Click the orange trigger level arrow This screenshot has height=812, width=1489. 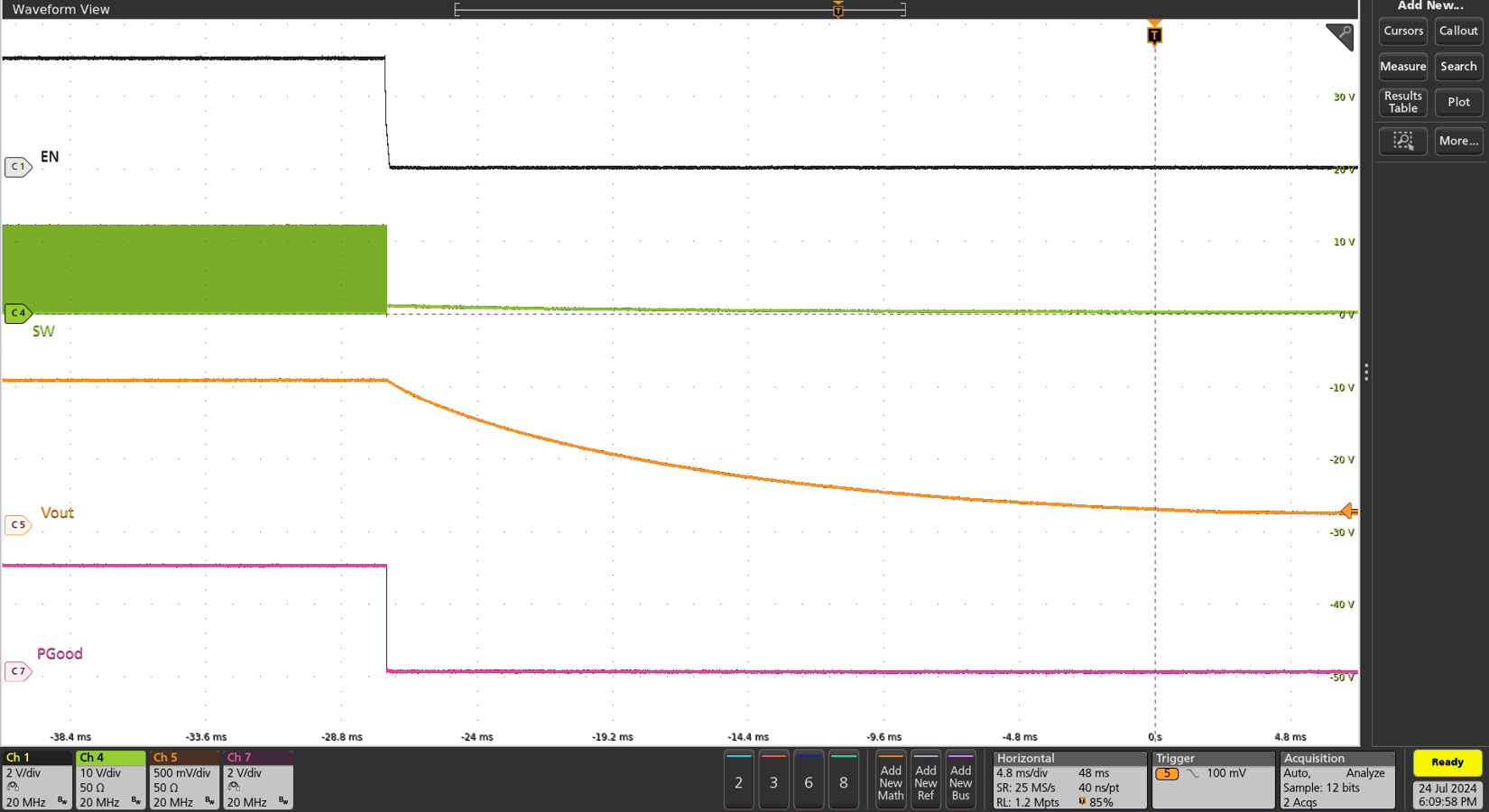[1349, 512]
